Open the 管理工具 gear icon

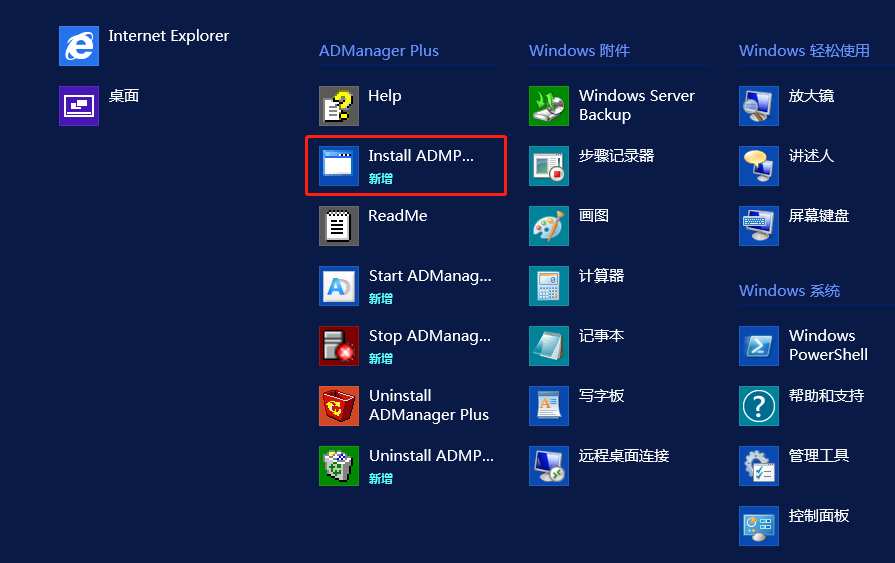759,465
